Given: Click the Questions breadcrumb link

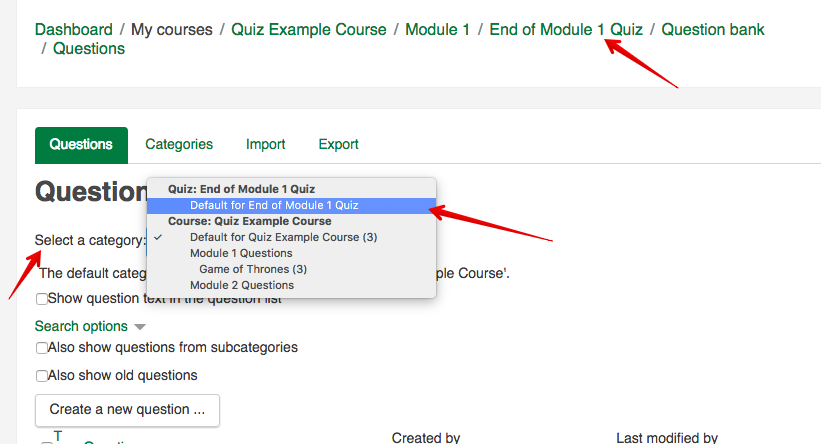Looking at the screenshot, I should coord(89,48).
